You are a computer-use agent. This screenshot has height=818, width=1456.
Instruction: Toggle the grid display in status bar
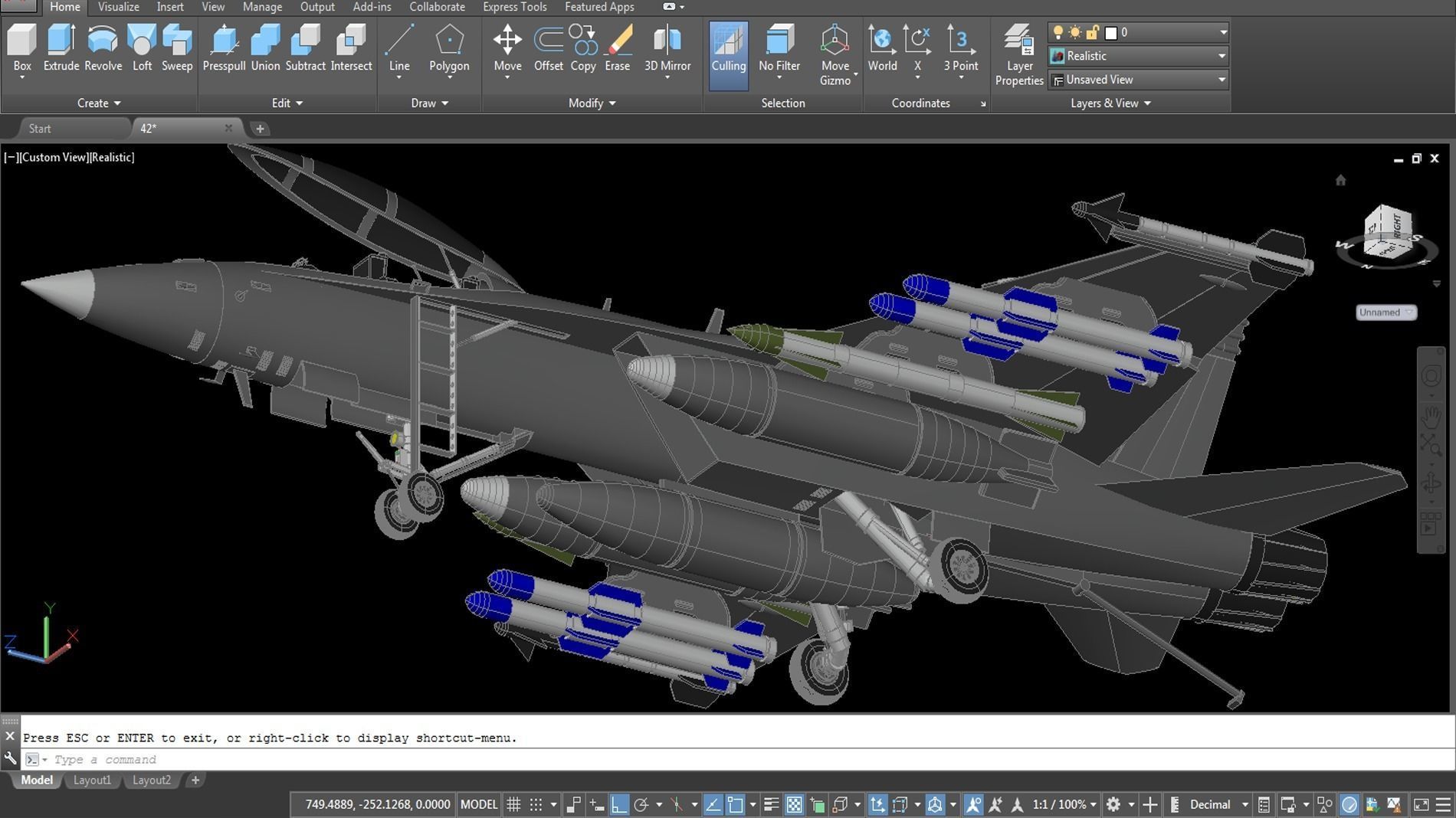point(513,804)
